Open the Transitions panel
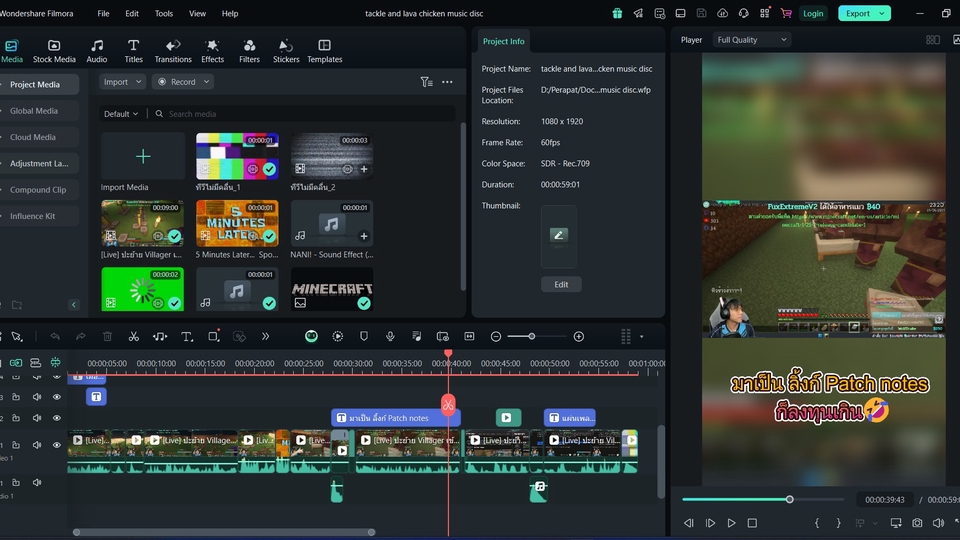The image size is (960, 540). (x=172, y=51)
